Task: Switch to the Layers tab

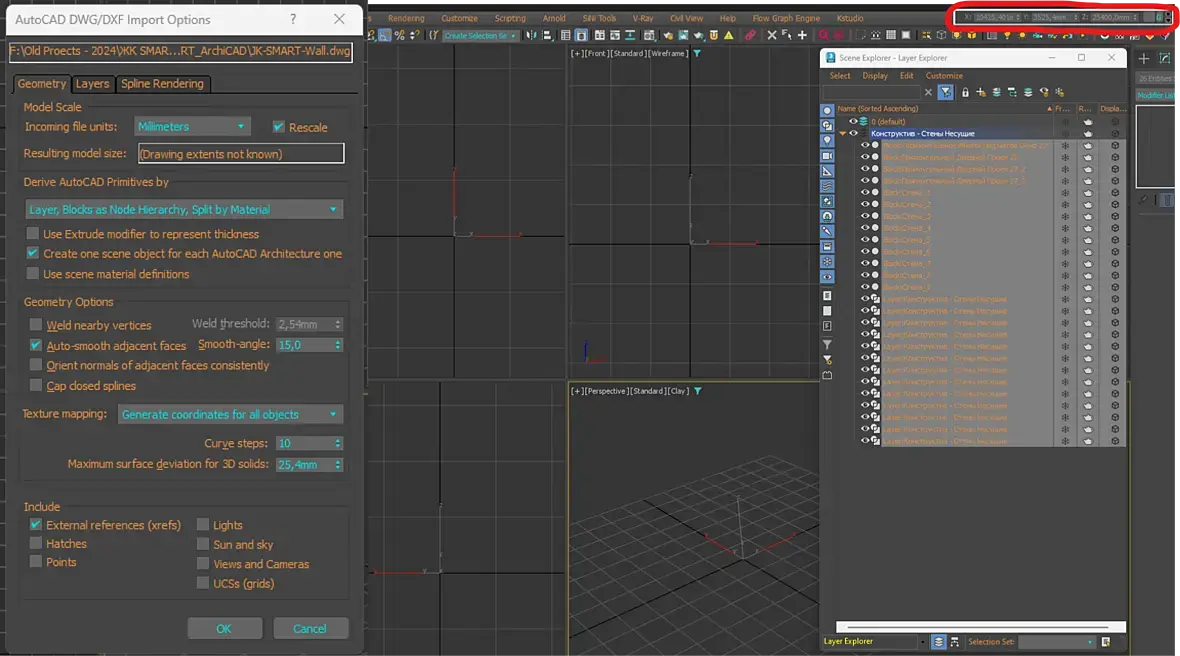Action: 93,84
